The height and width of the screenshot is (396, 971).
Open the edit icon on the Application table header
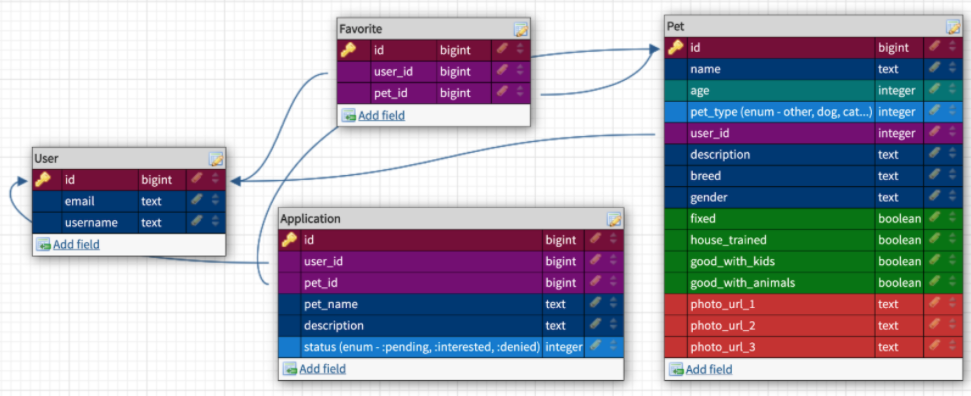[x=614, y=219]
